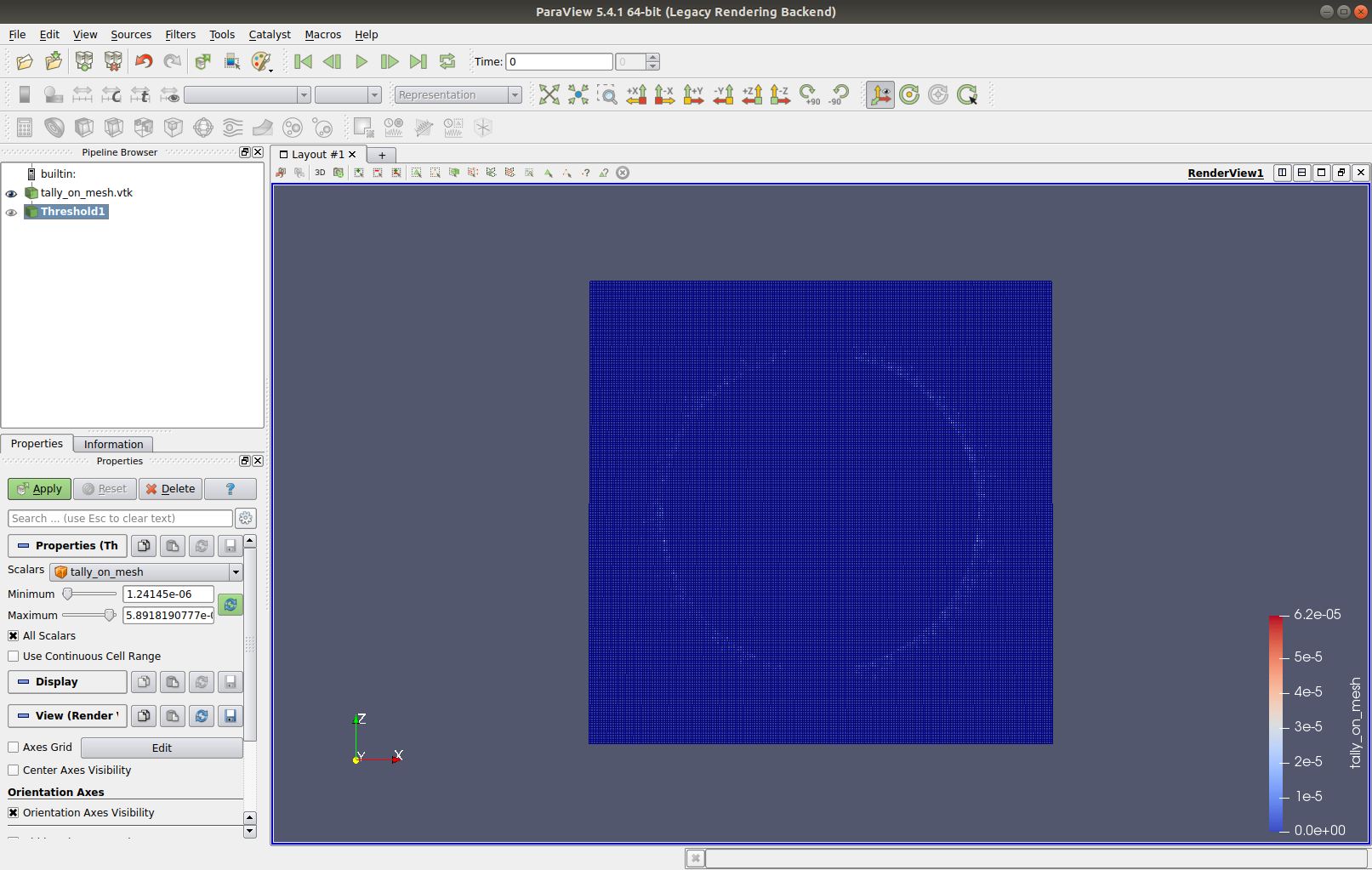Switch to the Information tab

click(x=113, y=443)
